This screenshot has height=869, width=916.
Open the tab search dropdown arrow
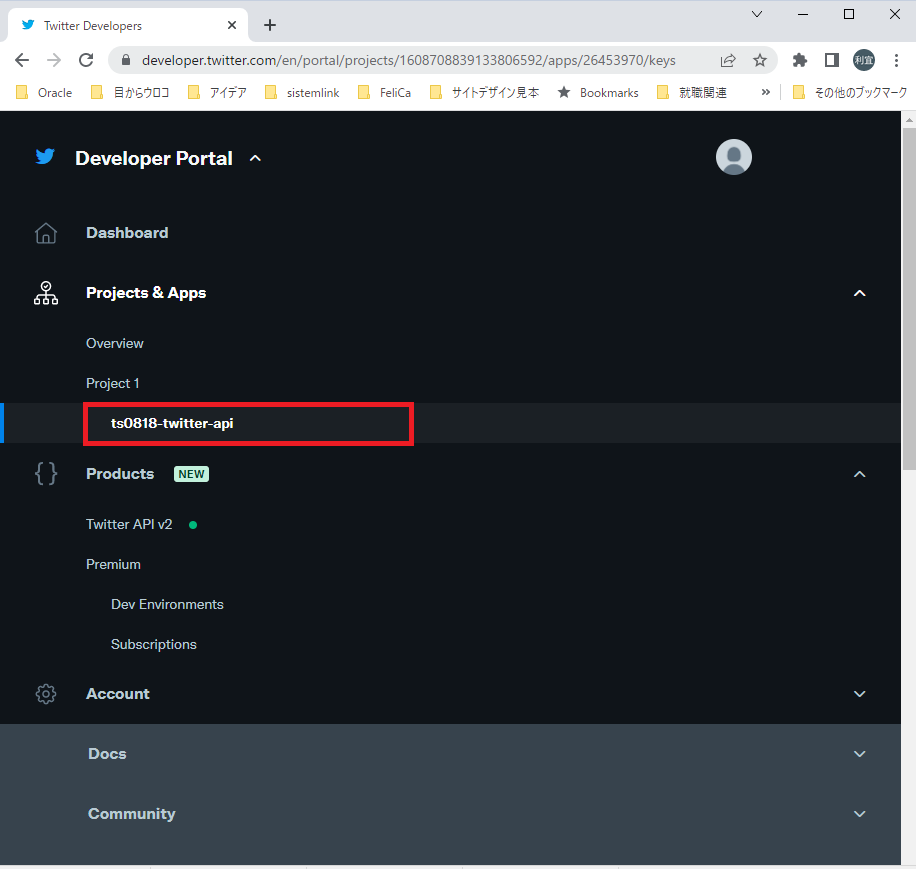[x=757, y=14]
